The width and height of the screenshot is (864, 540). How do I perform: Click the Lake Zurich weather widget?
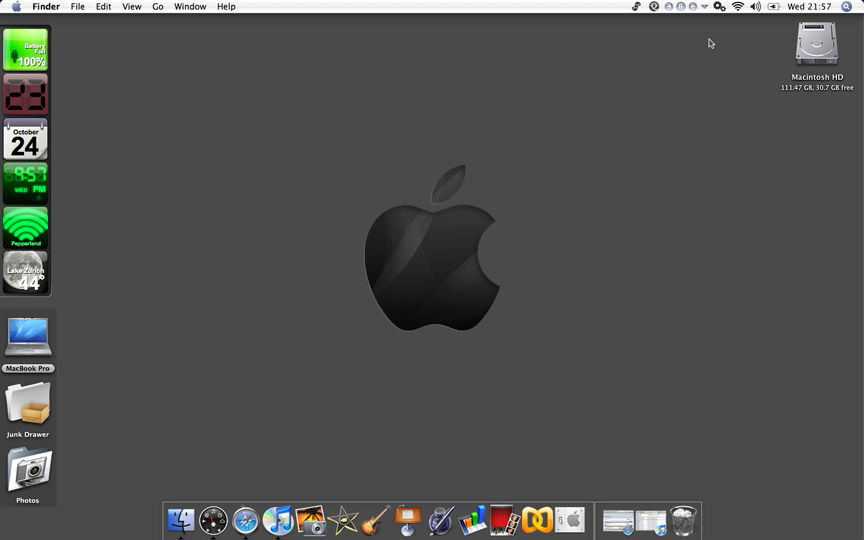click(25, 272)
